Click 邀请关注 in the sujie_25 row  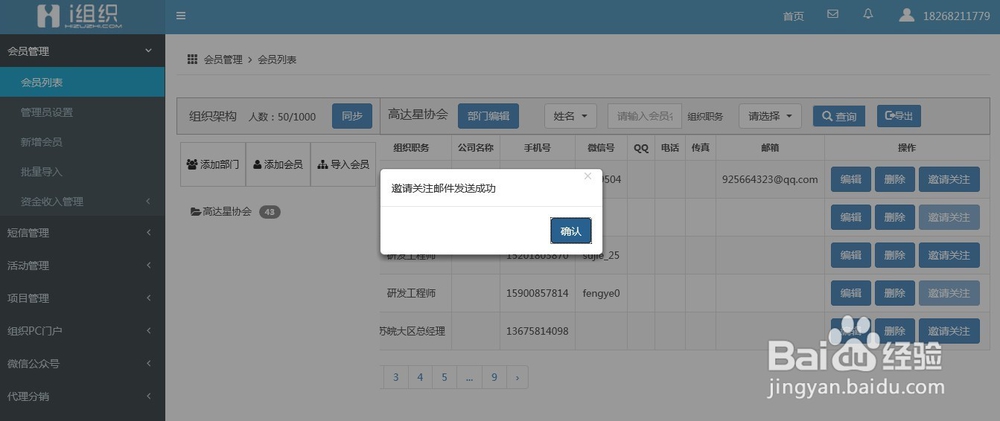[949, 255]
